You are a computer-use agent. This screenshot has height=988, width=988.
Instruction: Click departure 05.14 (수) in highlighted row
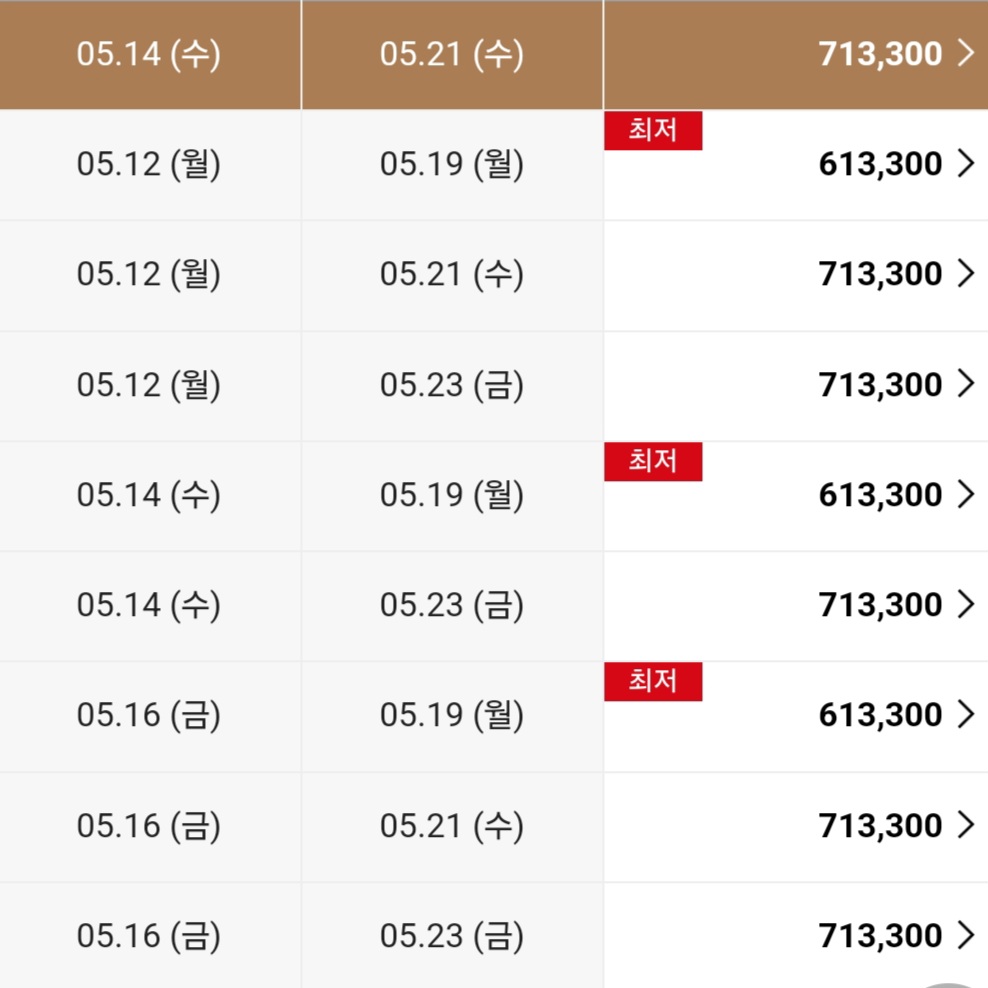tap(149, 54)
